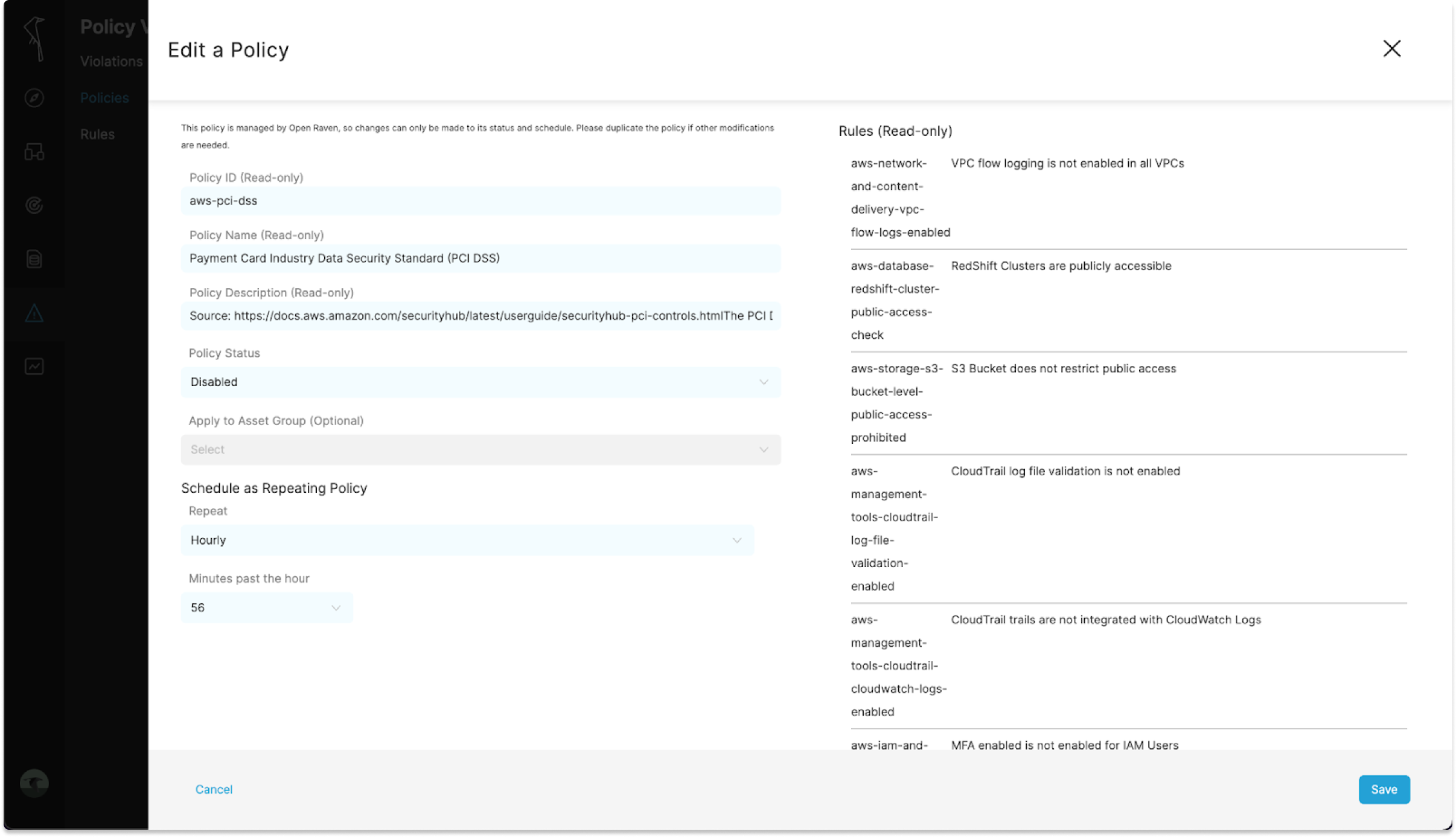Screen dimensions: 1456x837
Task: Click the radar target sidebar icon
Action: 34,205
